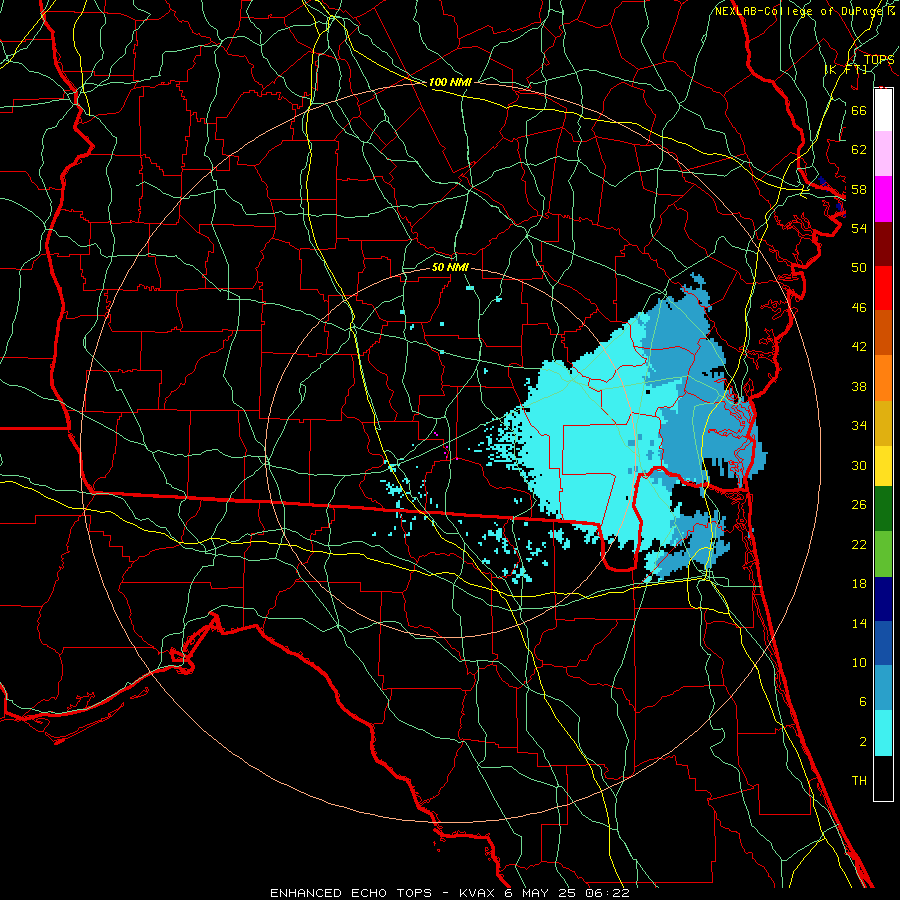Click the legend value "34"
Viewport: 900px width, 900px height.
coord(859,426)
